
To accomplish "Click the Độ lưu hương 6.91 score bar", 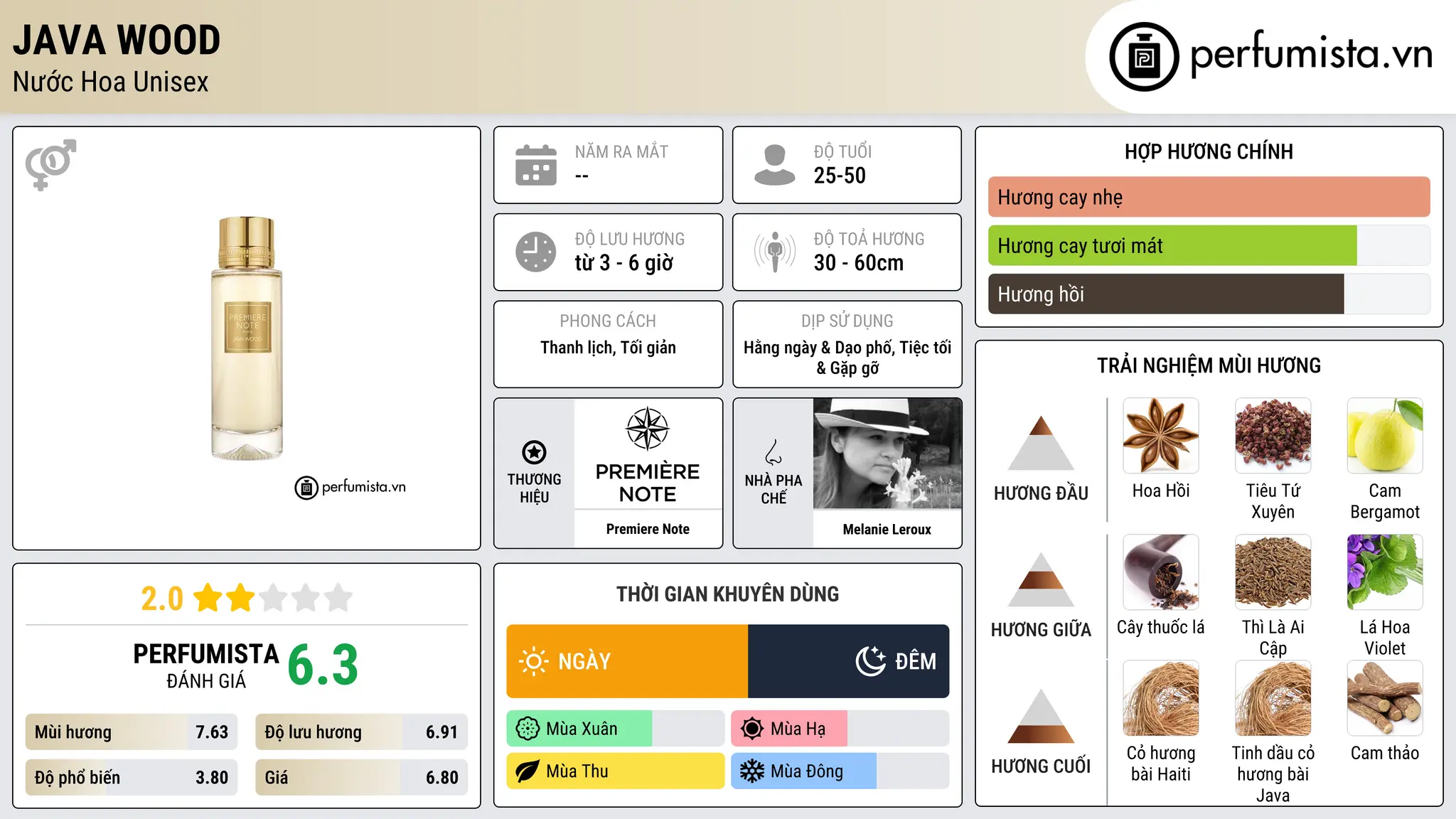I will tap(361, 732).
